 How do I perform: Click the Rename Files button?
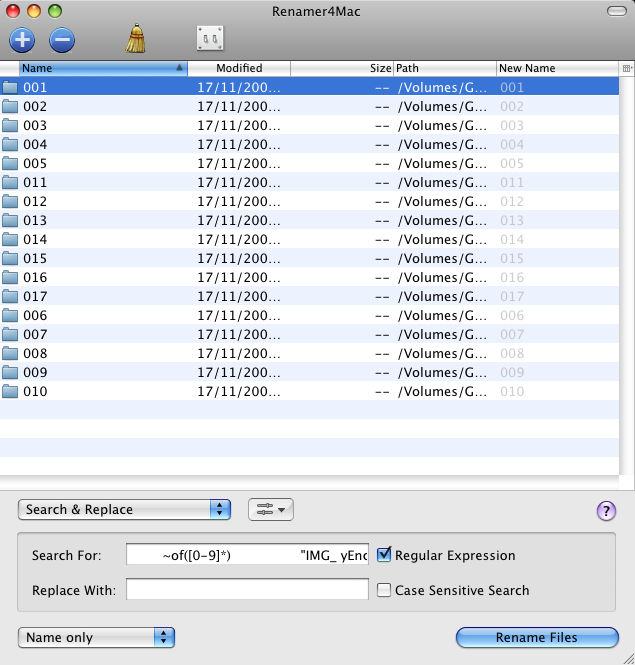[x=537, y=637]
